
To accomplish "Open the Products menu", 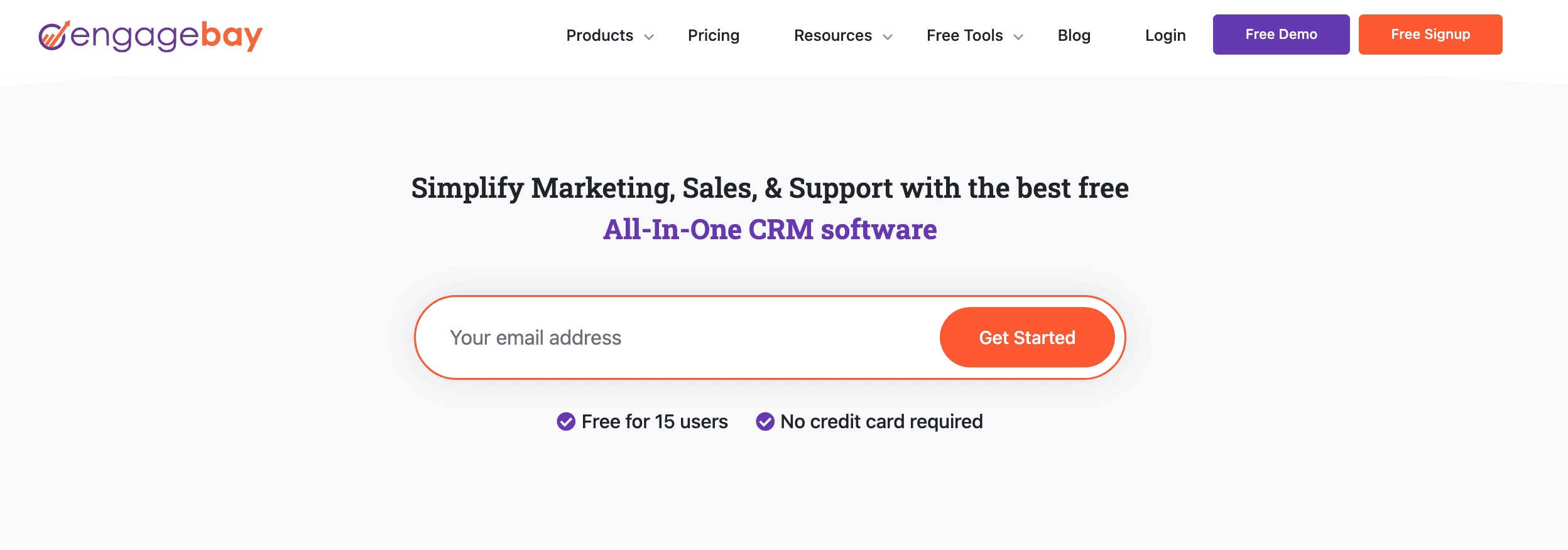I will coord(599,36).
